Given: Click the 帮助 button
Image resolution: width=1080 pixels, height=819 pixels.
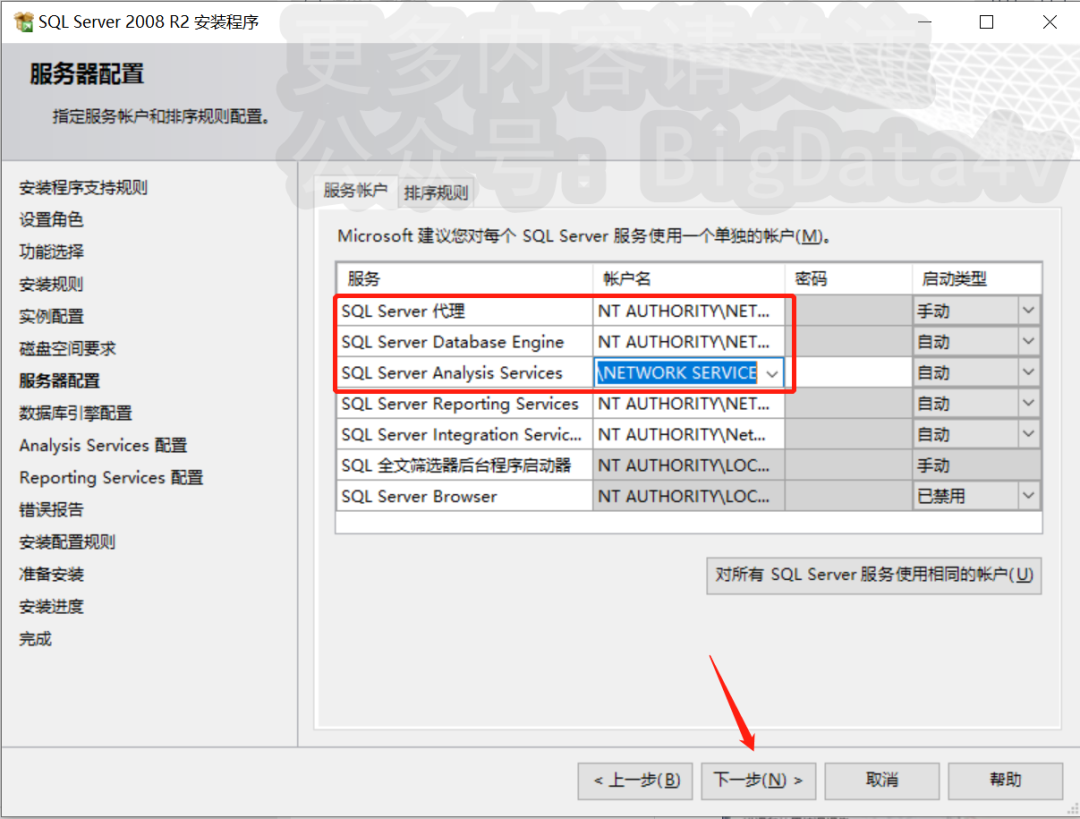Looking at the screenshot, I should (x=1005, y=780).
